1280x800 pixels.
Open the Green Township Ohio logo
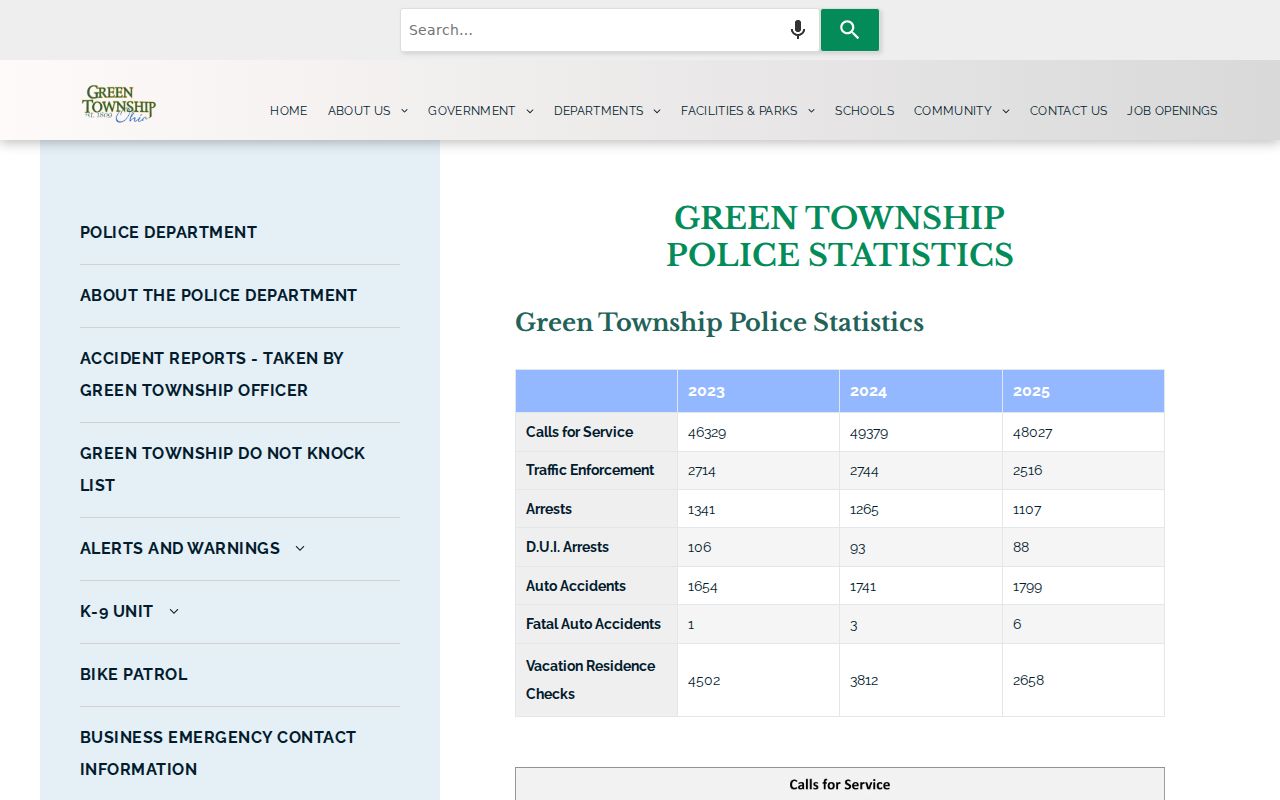pyautogui.click(x=119, y=104)
